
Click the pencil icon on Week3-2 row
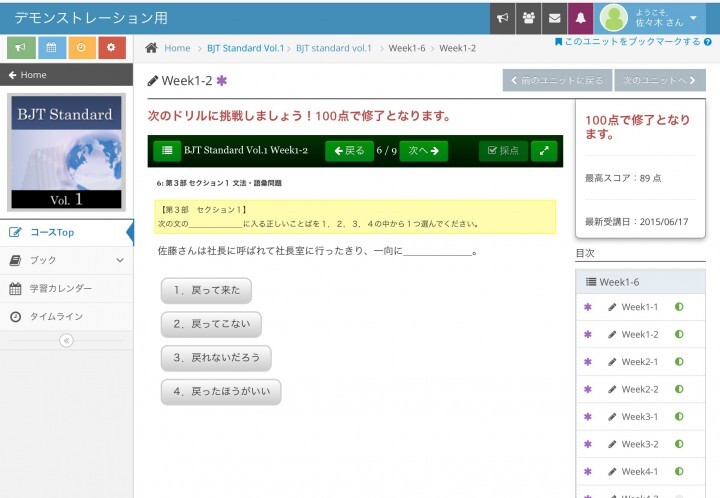point(612,444)
